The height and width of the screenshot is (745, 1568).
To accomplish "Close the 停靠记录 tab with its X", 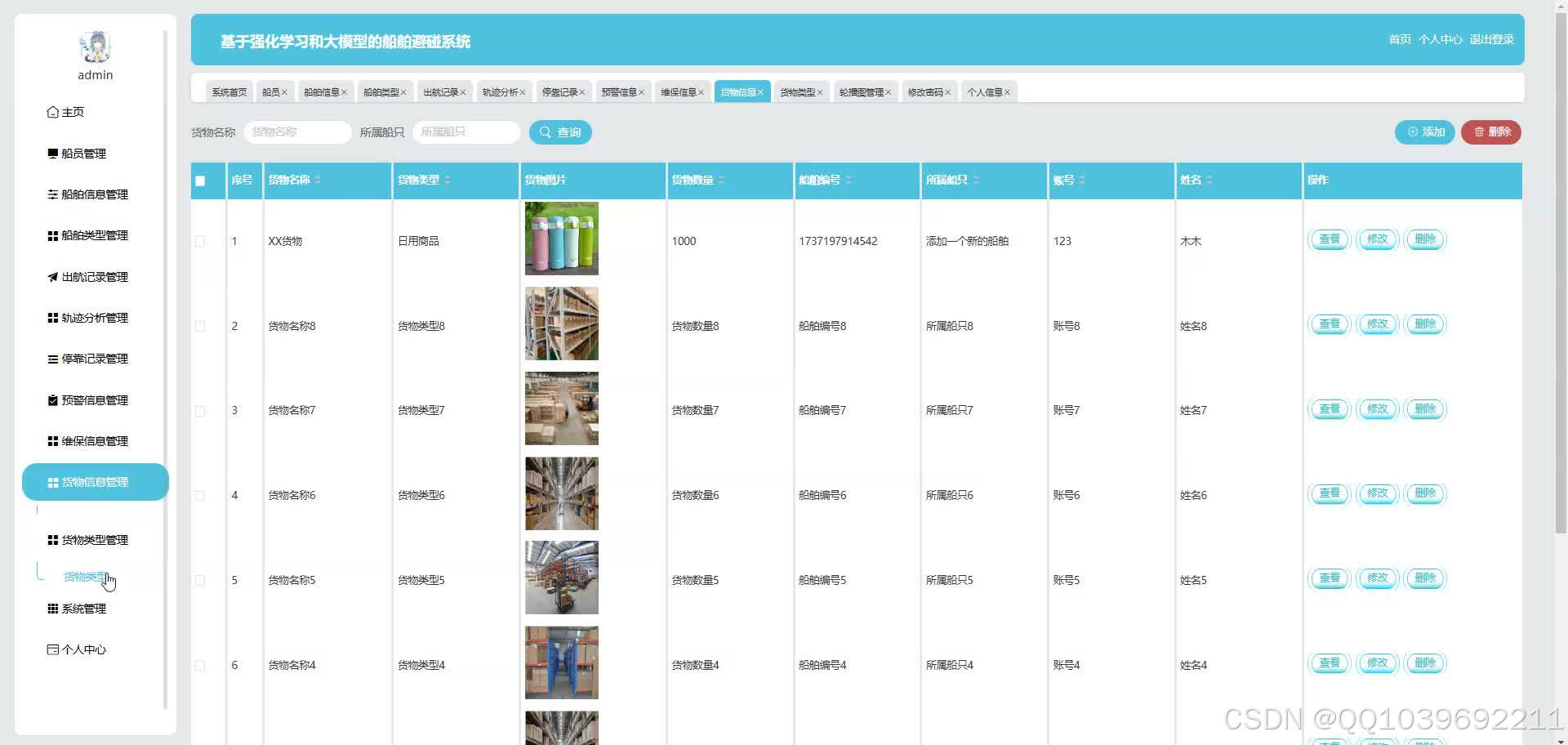I will (582, 92).
